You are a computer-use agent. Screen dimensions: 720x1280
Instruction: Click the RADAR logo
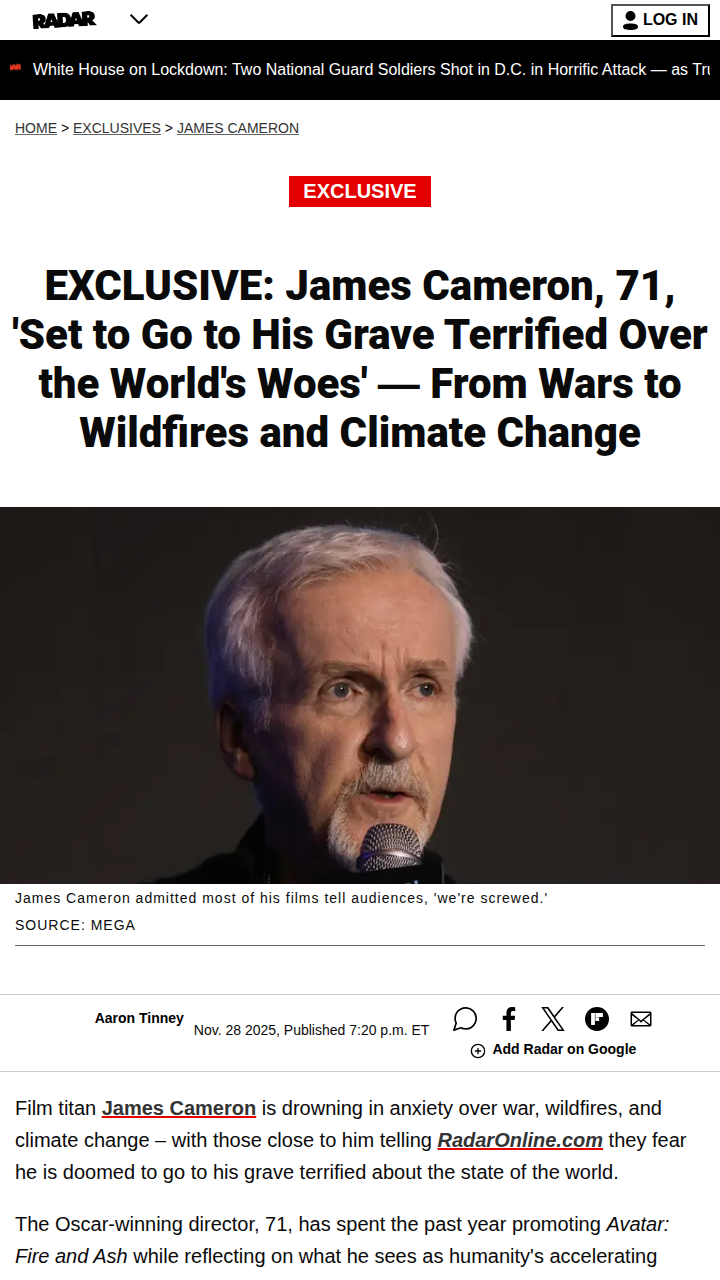tap(64, 19)
